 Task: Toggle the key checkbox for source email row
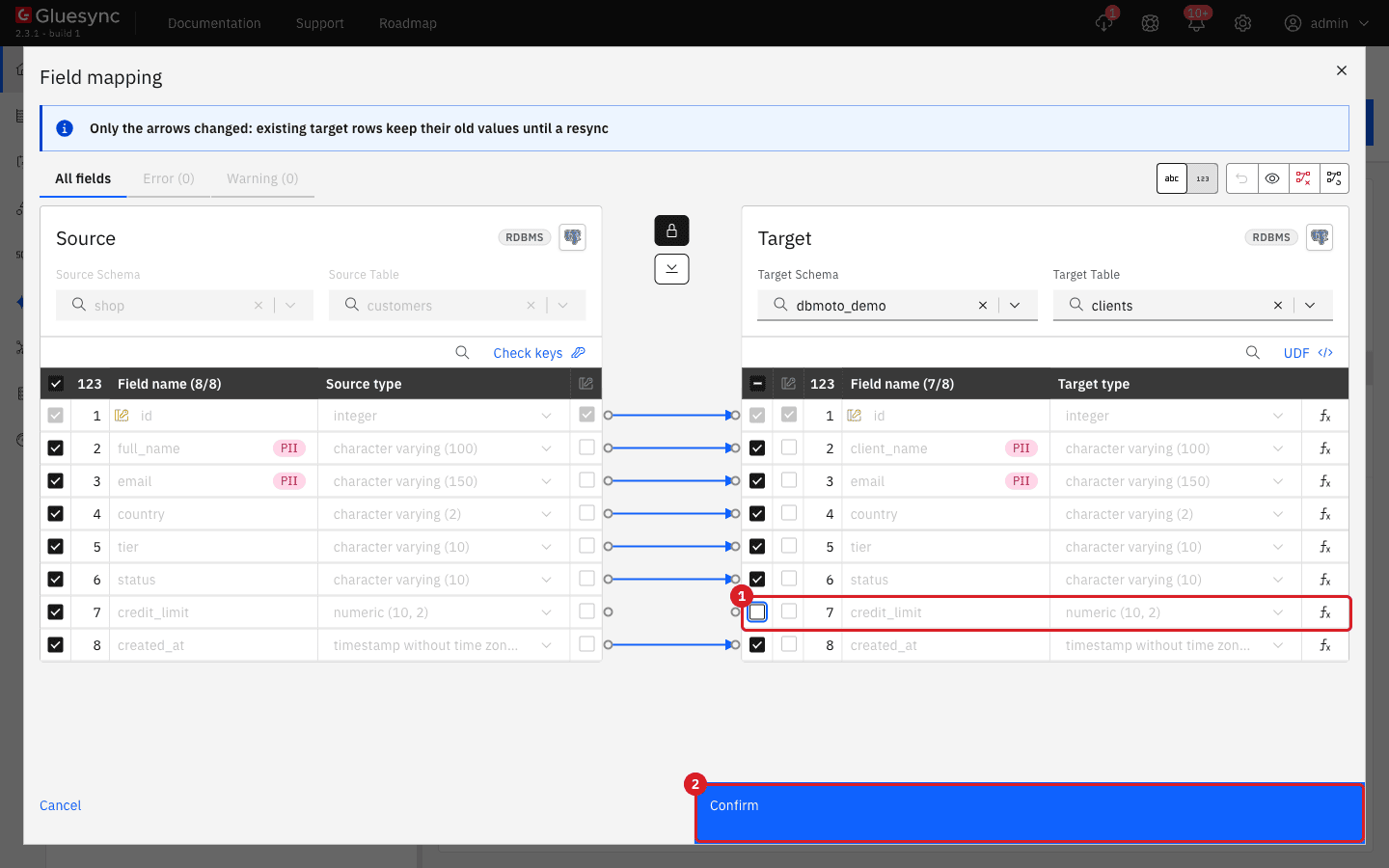(586, 480)
